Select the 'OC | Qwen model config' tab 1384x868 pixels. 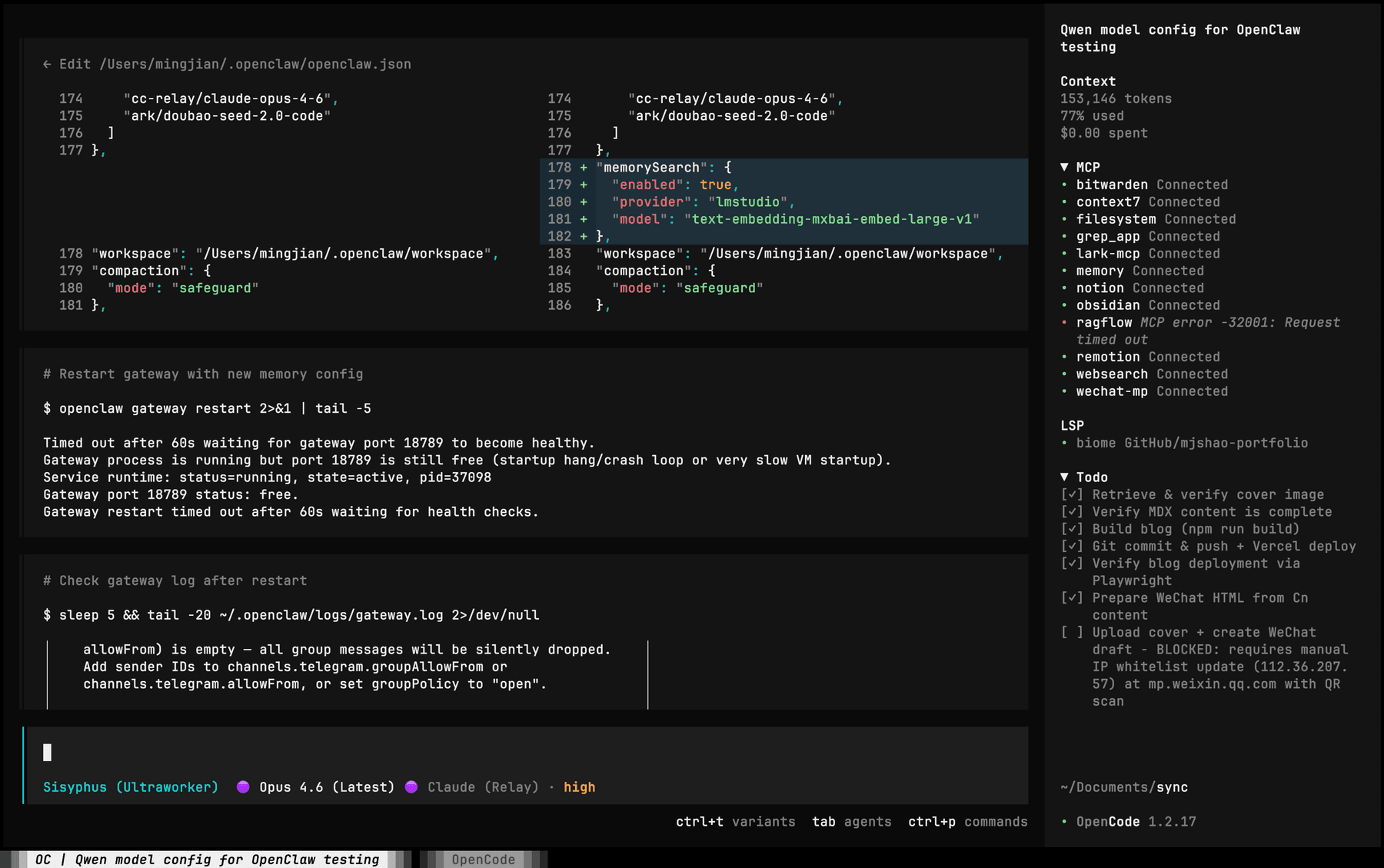[207, 860]
